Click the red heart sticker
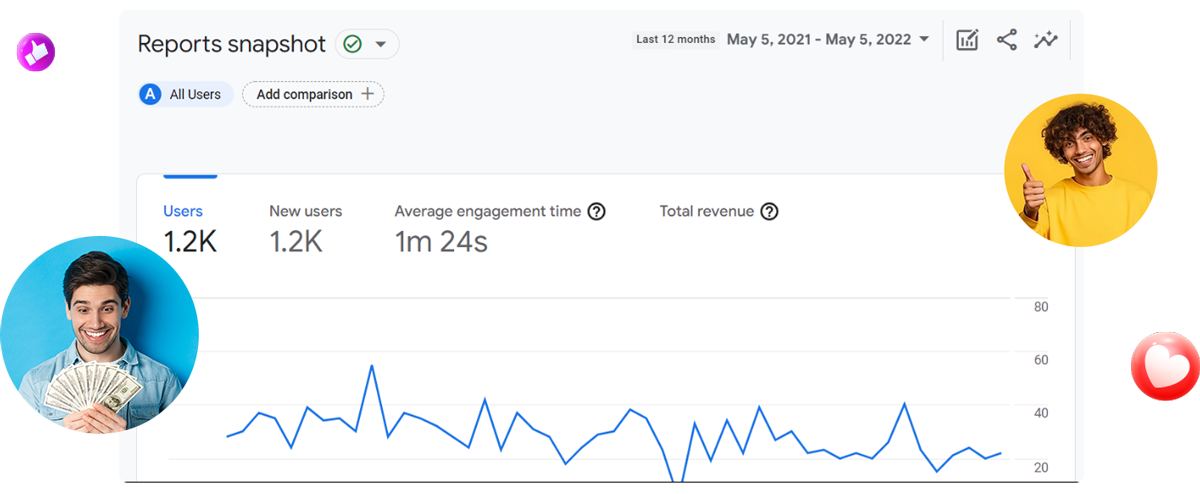1200x494 pixels. [1165, 367]
